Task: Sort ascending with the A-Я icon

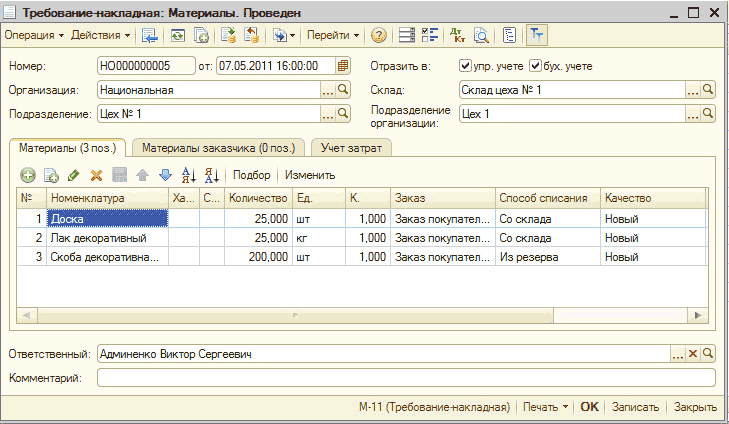Action: click(x=188, y=175)
